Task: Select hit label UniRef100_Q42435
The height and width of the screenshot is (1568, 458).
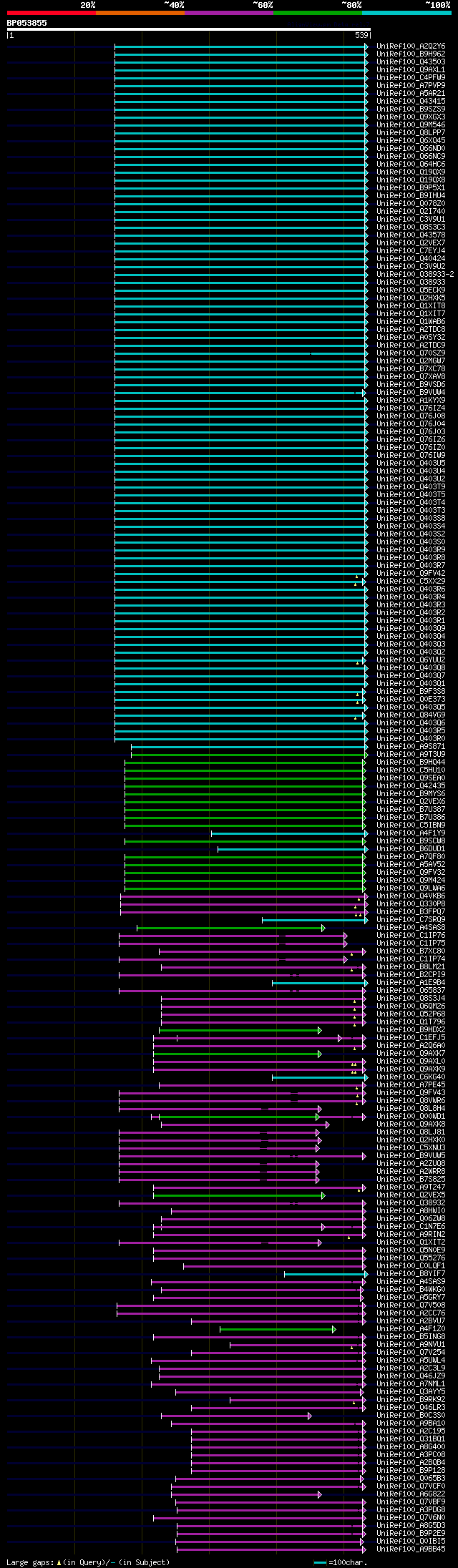Action: pos(411,786)
